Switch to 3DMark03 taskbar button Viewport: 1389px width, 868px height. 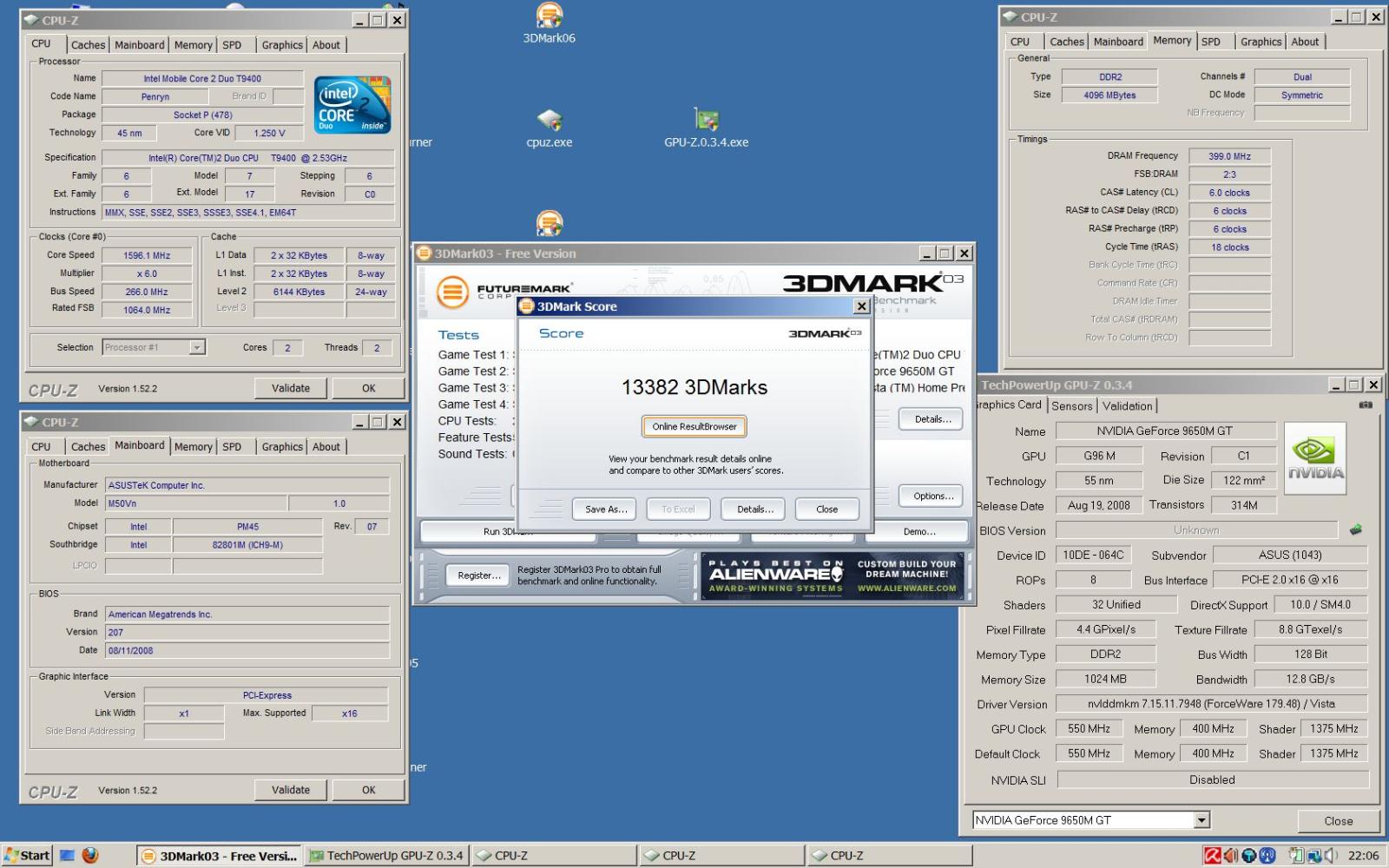point(220,856)
